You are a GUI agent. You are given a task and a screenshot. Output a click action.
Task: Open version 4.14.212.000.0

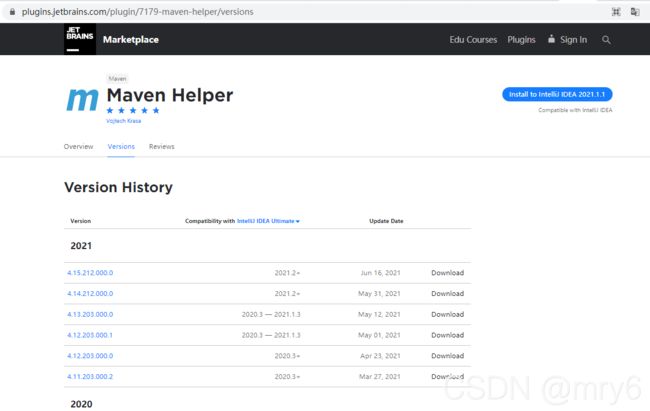pyautogui.click(x=90, y=294)
